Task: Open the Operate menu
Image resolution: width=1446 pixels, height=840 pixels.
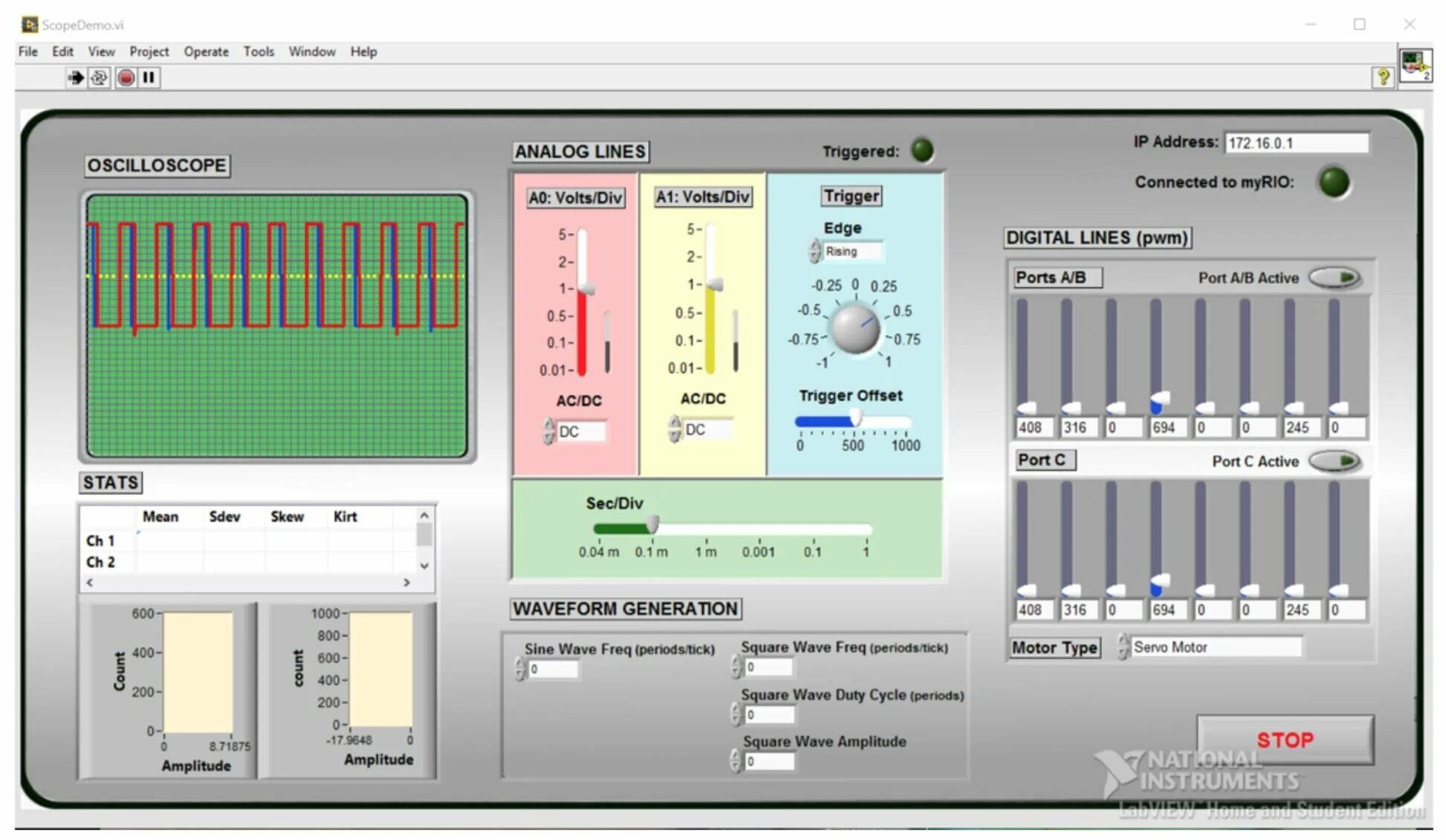Action: [206, 51]
